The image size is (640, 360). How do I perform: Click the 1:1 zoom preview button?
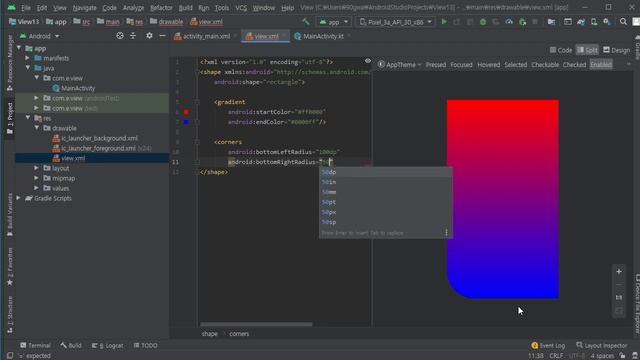(x=619, y=298)
